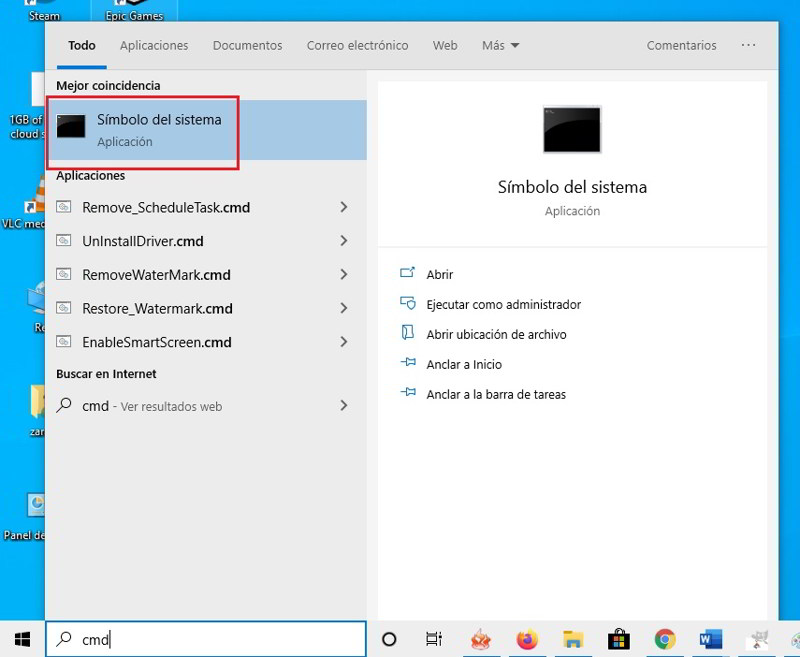The width and height of the screenshot is (800, 657).
Task: Click the Firefox icon in the taskbar
Action: 527,639
